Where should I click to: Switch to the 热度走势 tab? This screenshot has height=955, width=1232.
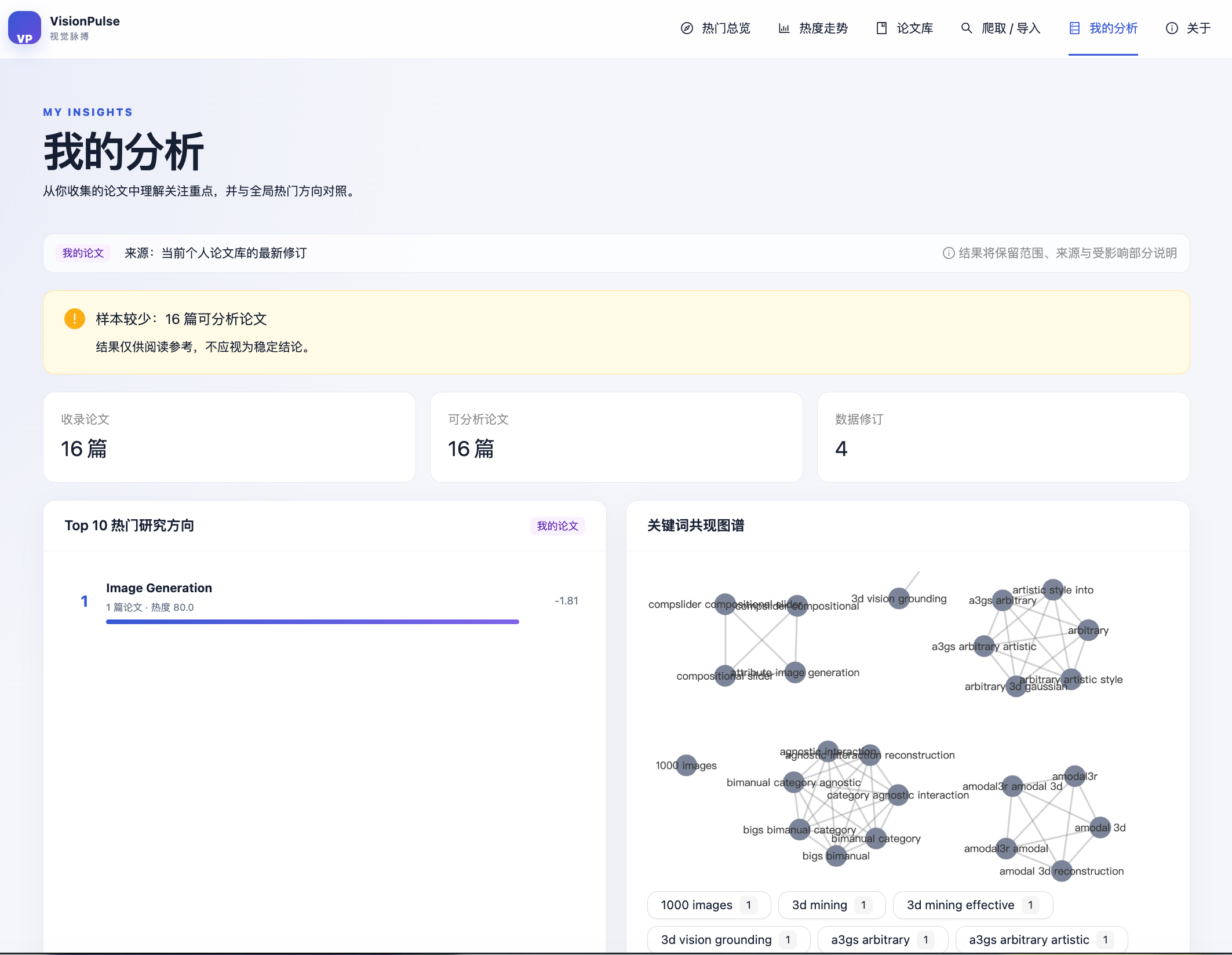(813, 28)
